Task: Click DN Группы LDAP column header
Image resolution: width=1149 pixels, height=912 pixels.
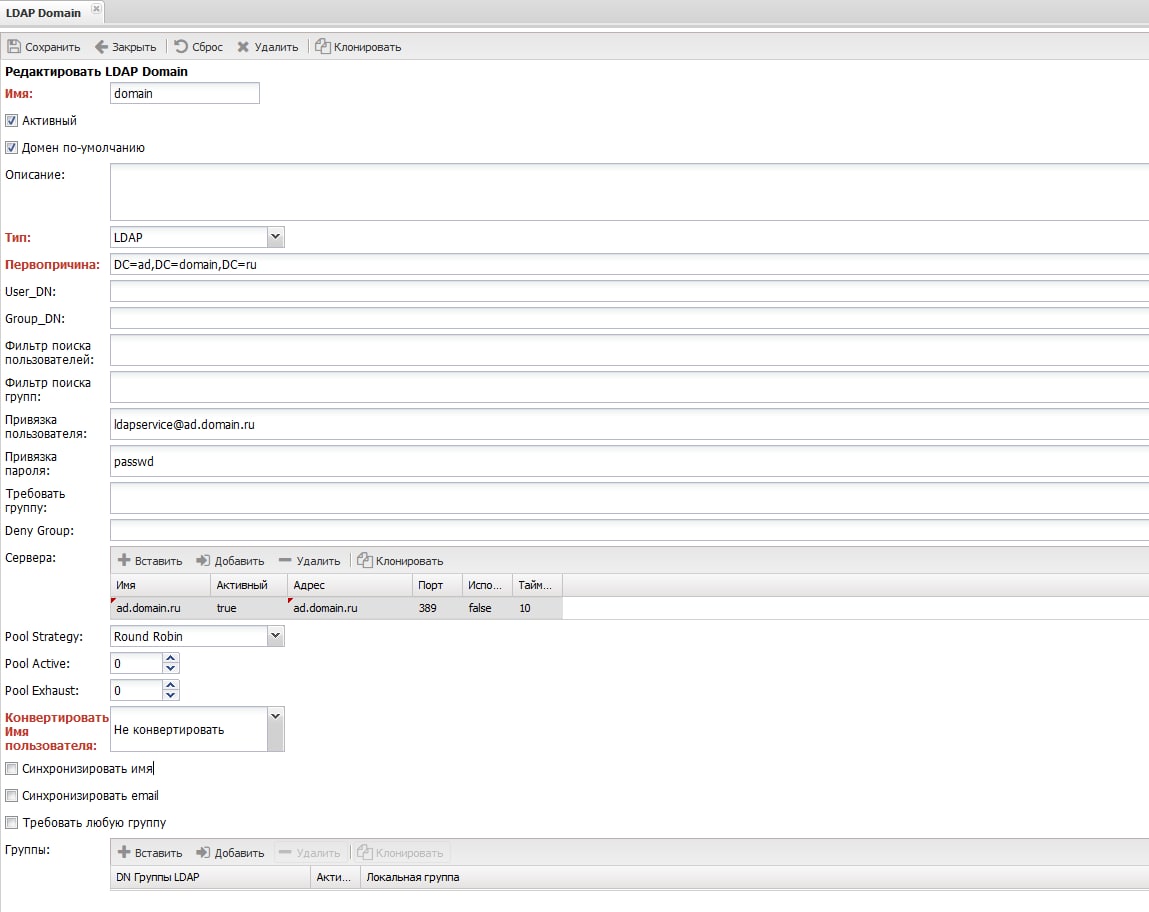Action: pyautogui.click(x=210, y=877)
